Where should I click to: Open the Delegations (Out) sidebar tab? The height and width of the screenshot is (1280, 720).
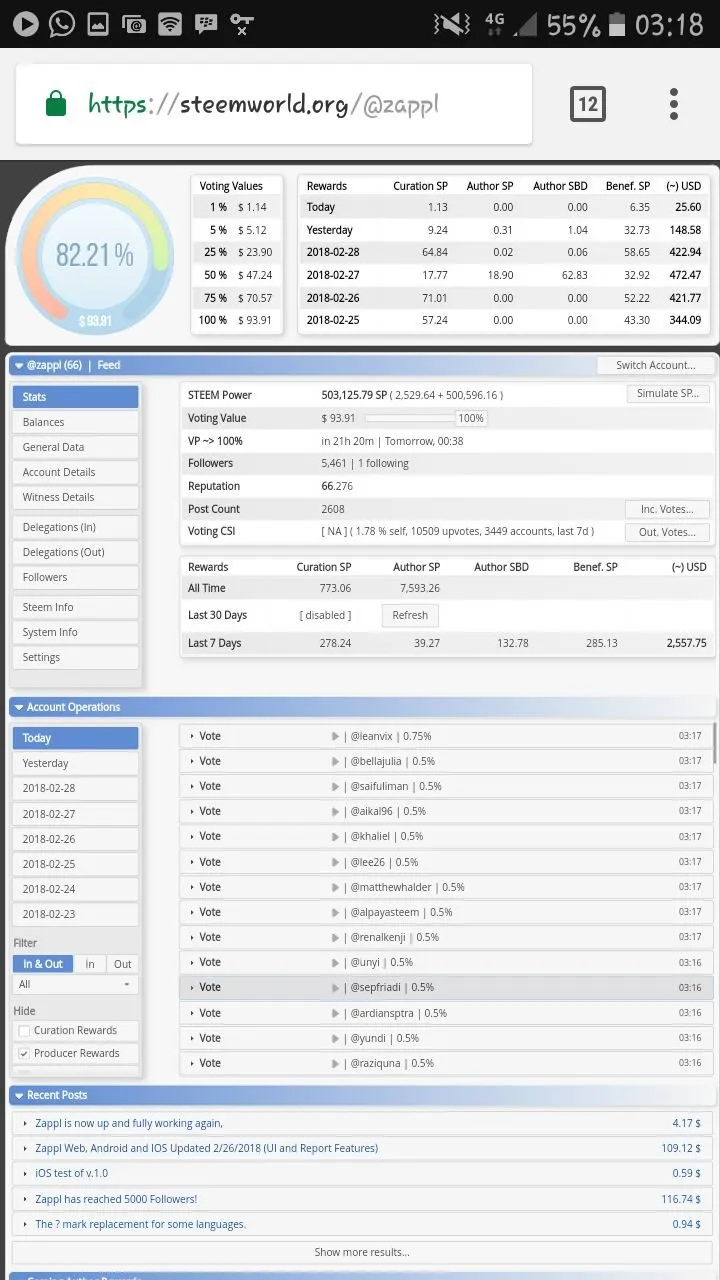coord(75,552)
